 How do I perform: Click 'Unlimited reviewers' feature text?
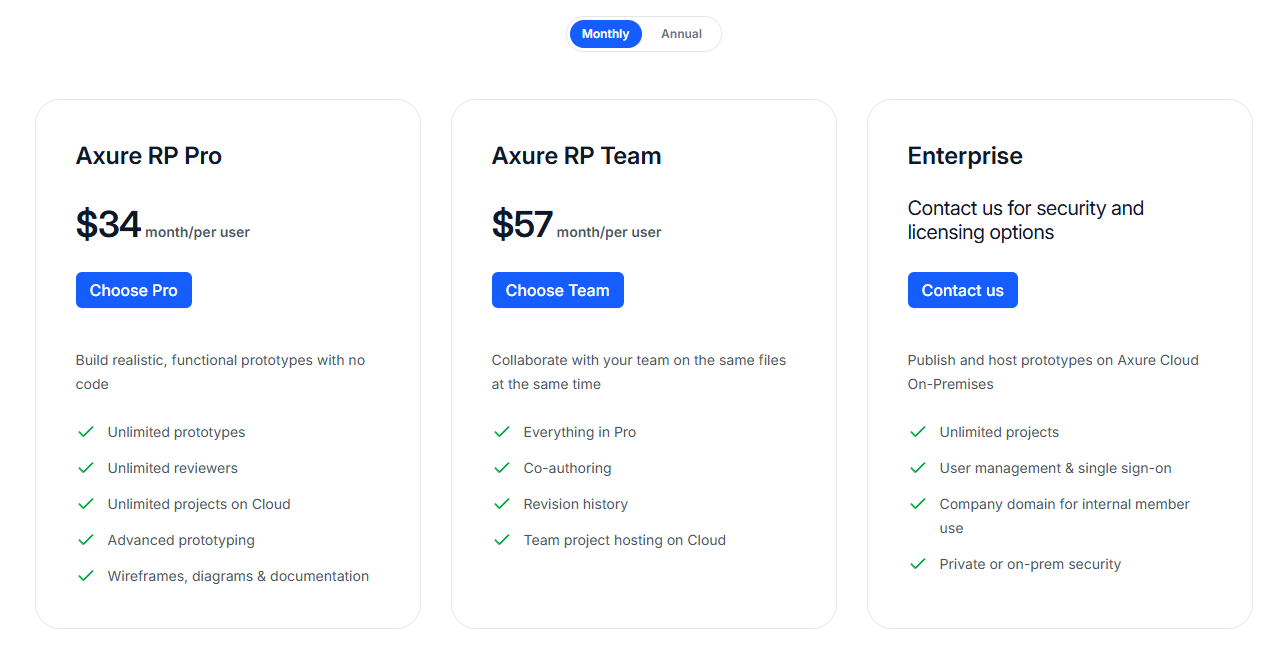pyautogui.click(x=173, y=468)
